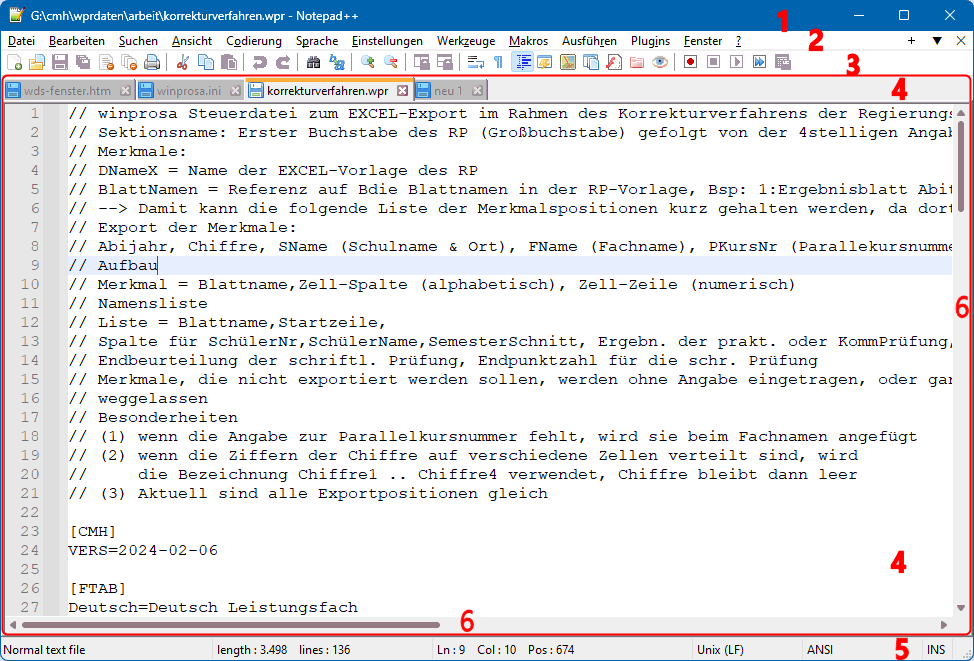
Task: Click the Save all files icon
Action: [x=82, y=62]
